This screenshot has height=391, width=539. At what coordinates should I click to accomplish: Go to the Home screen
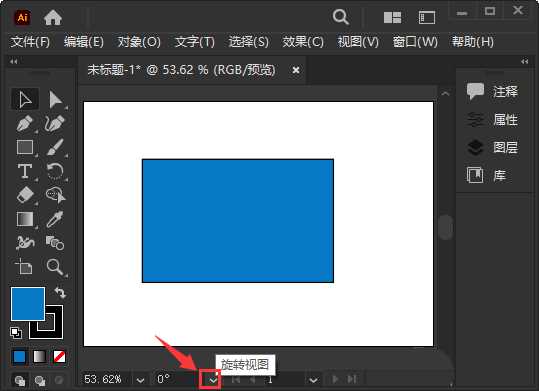click(53, 17)
